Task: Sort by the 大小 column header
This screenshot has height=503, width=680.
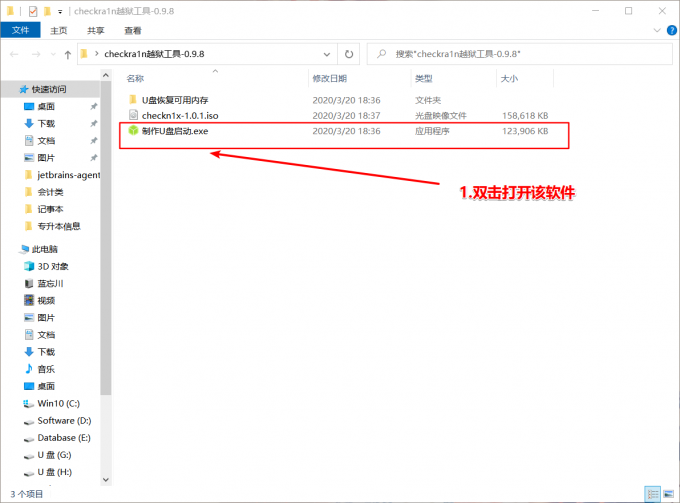Action: [509, 78]
